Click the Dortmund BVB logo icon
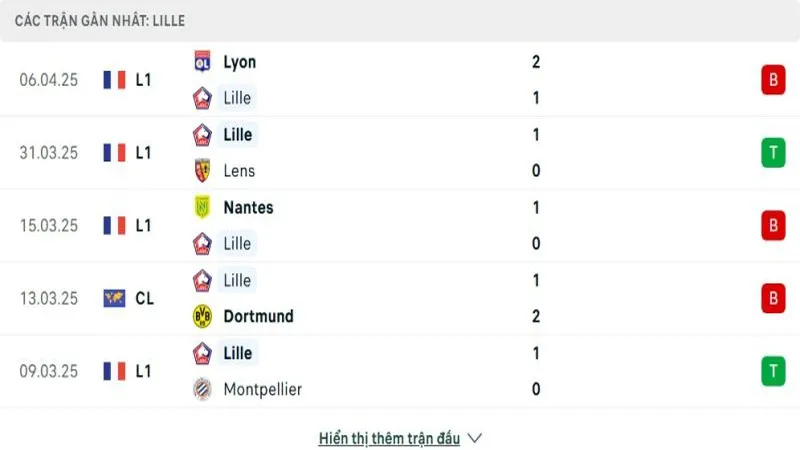 [x=203, y=316]
